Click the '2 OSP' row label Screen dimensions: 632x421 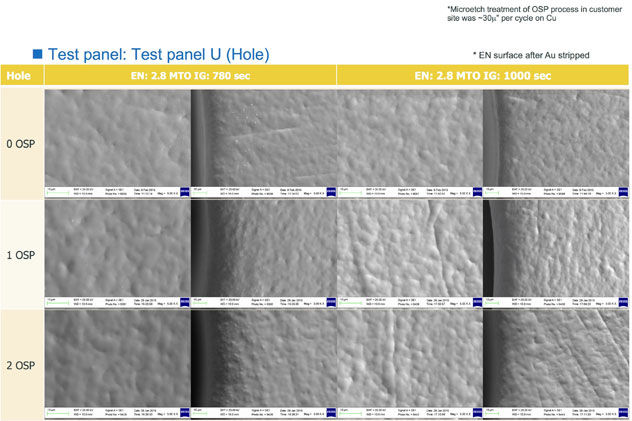pyautogui.click(x=21, y=364)
